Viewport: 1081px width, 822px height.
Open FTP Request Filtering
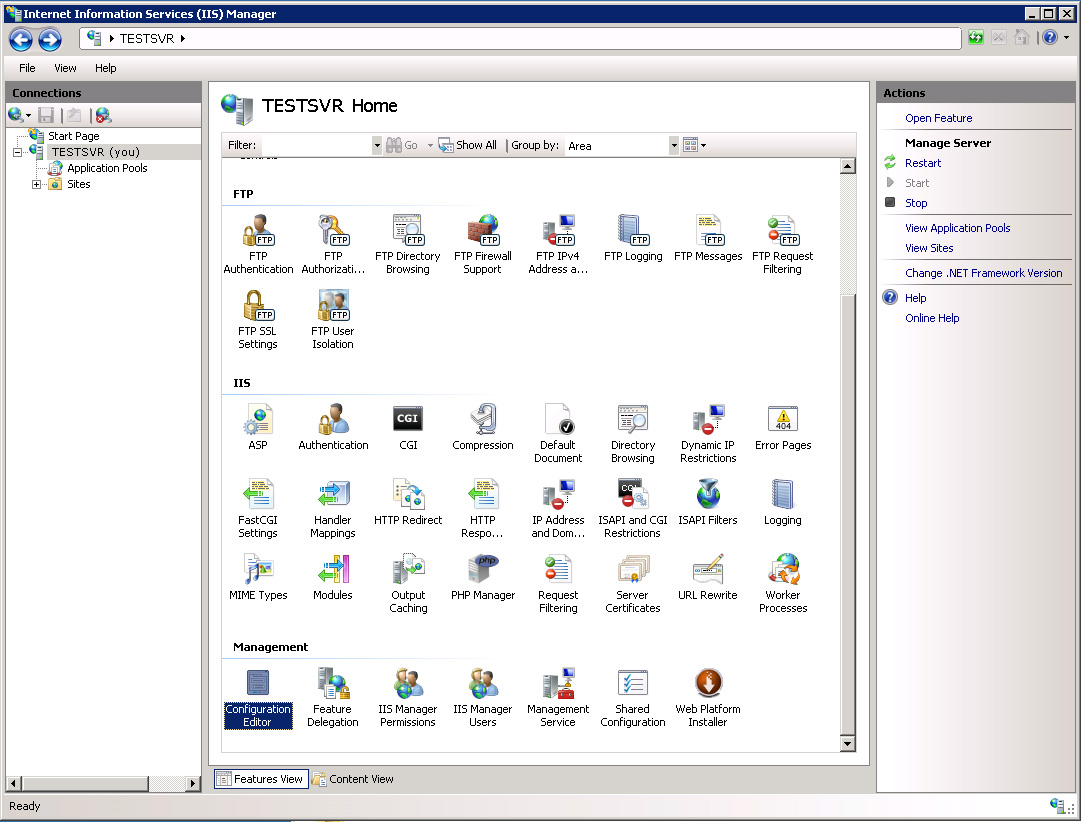(782, 244)
